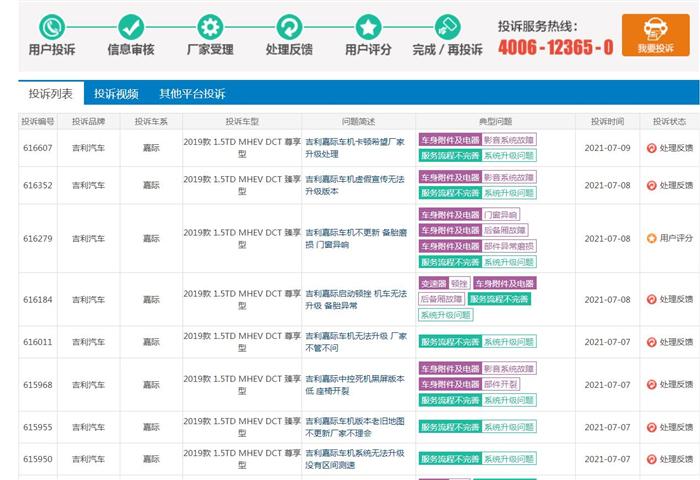Click the status icon for complaint 616184

[x=651, y=299]
